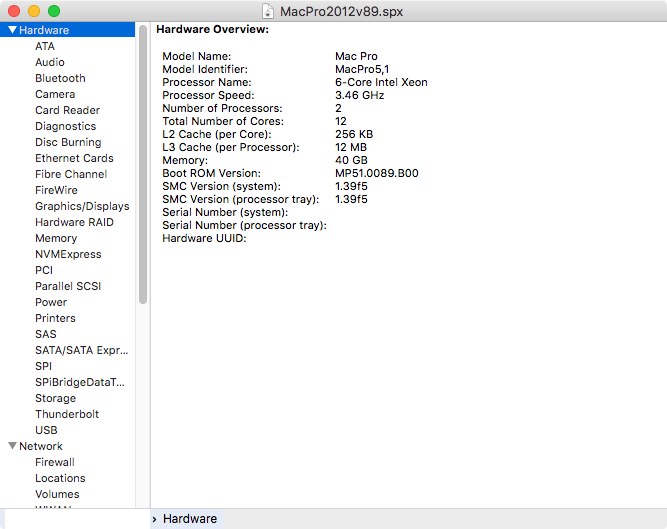Open the SAS section

(x=46, y=334)
